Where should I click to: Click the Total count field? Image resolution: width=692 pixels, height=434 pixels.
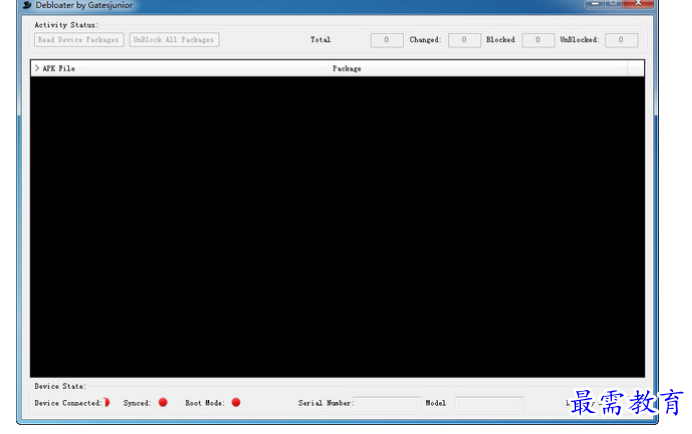pos(386,40)
